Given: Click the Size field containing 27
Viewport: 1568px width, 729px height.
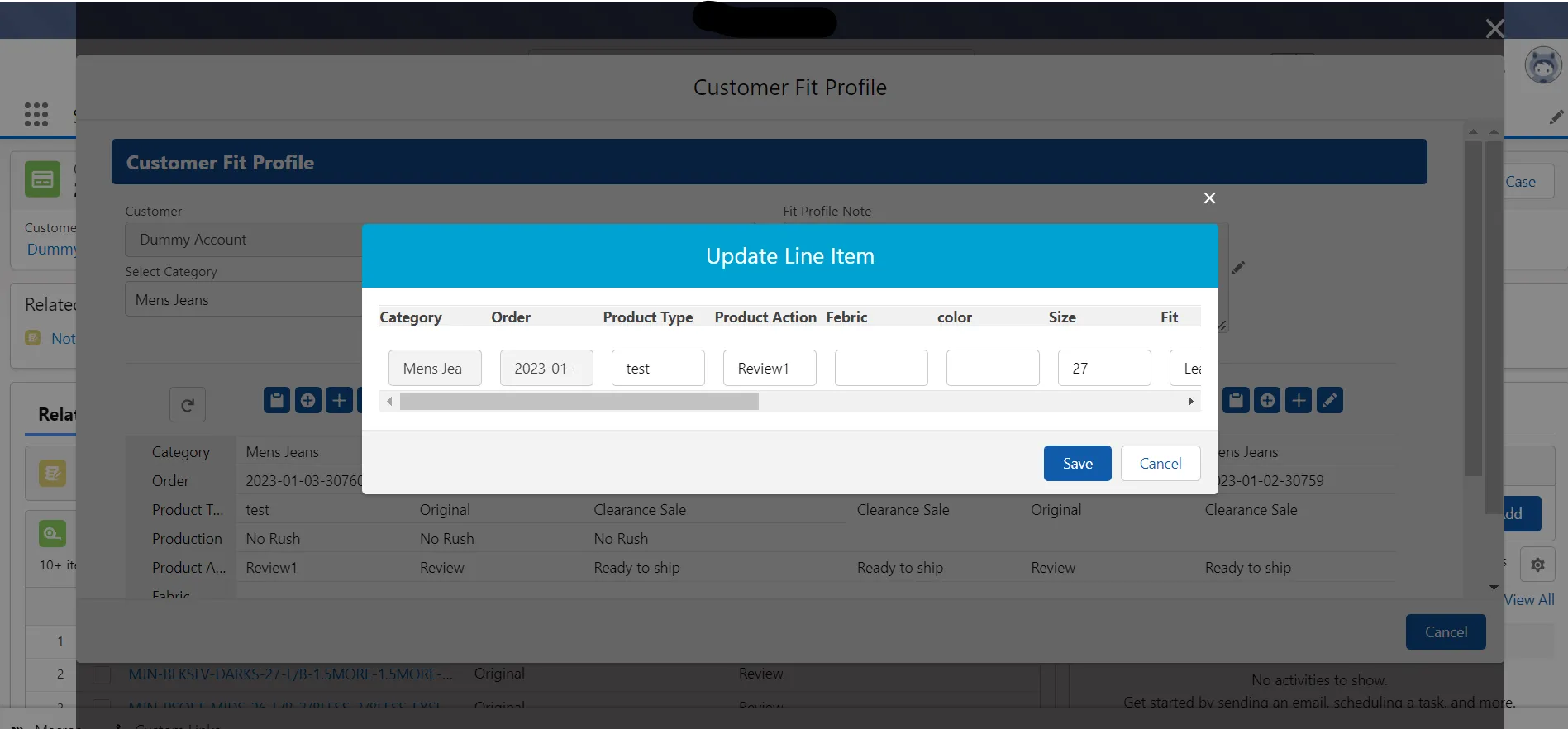Looking at the screenshot, I should pyautogui.click(x=1104, y=369).
